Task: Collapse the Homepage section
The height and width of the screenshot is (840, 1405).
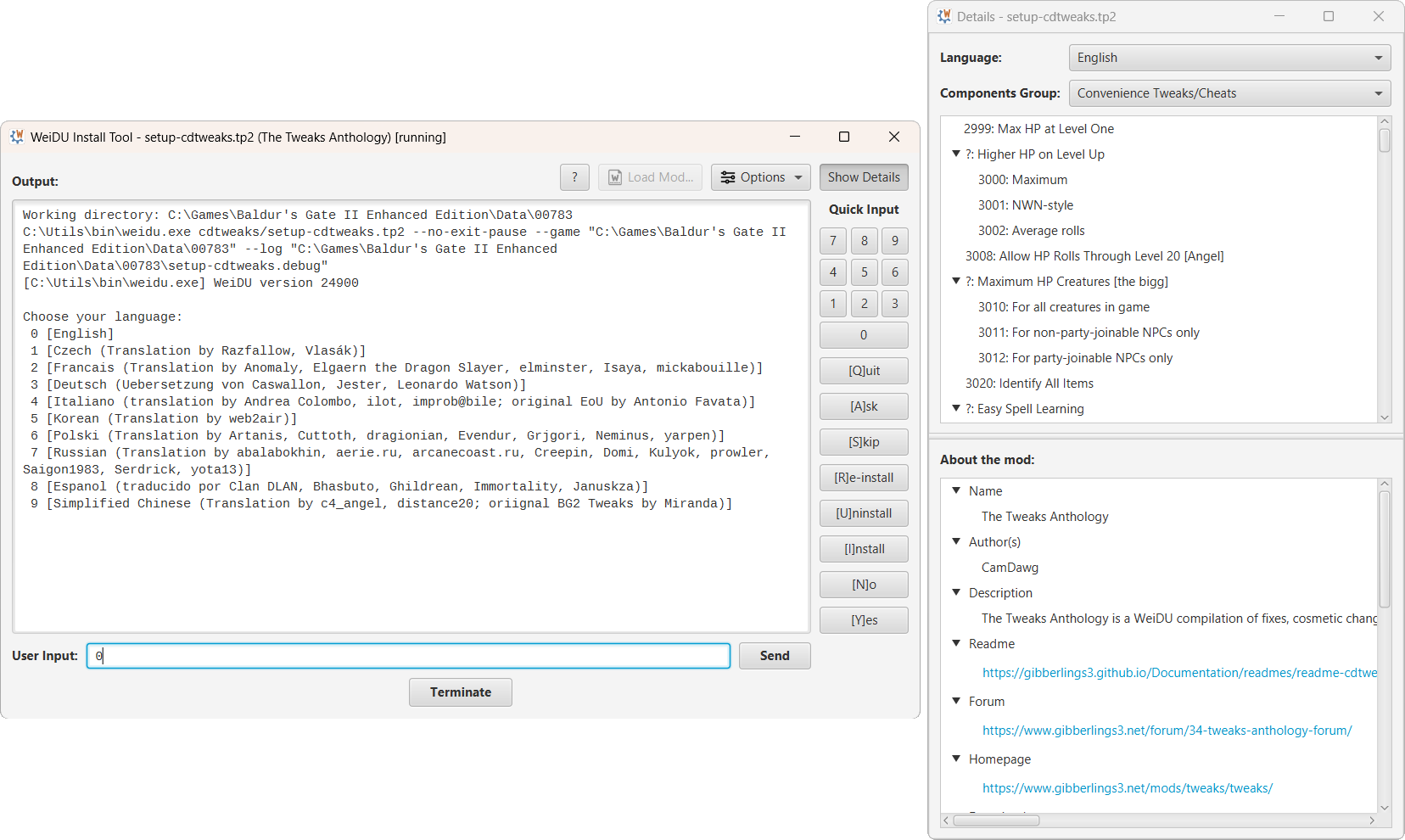Action: coord(956,759)
